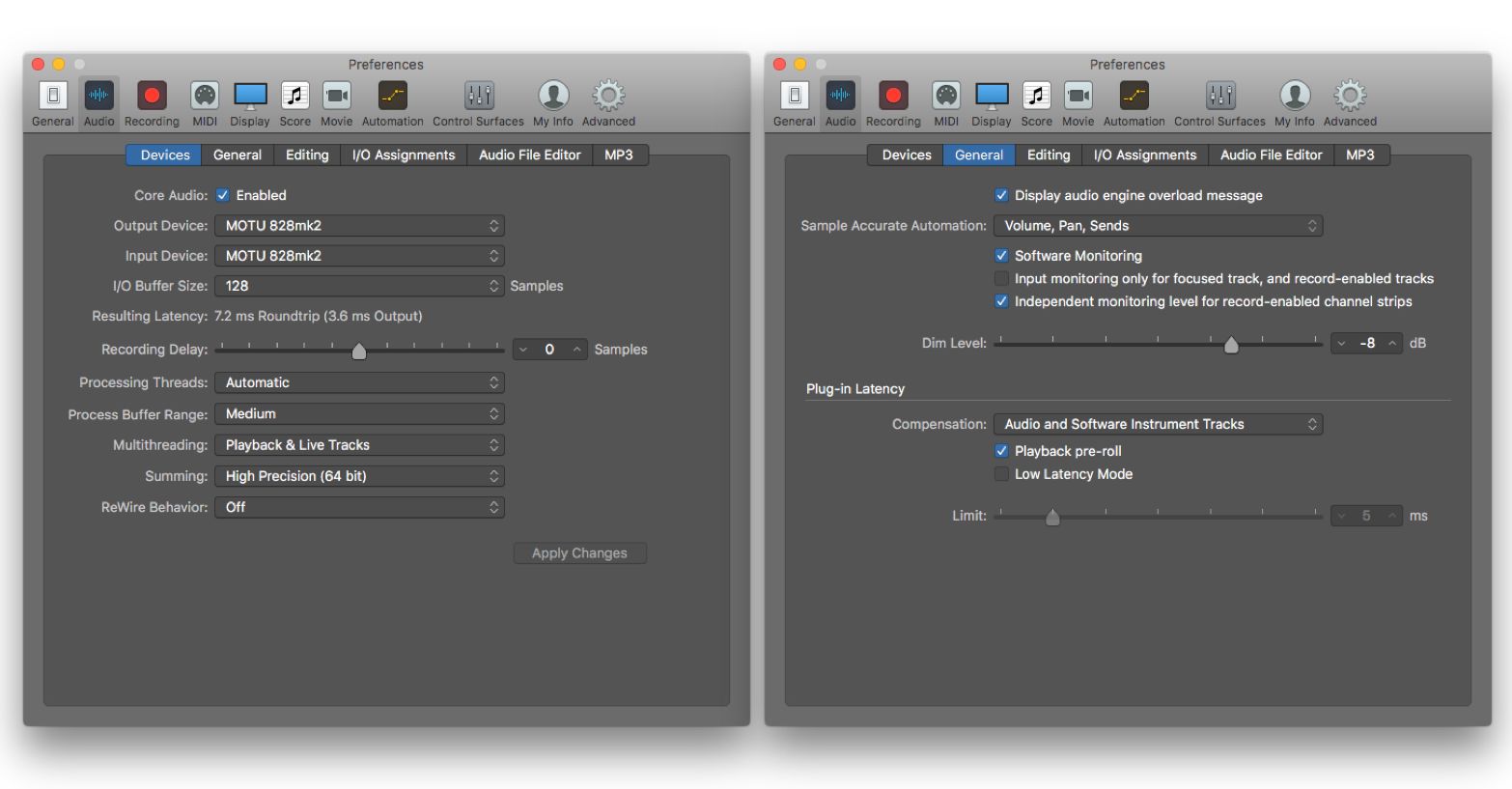Open Process Buffer Range dropdown
The image size is (1512, 789).
pos(359,414)
